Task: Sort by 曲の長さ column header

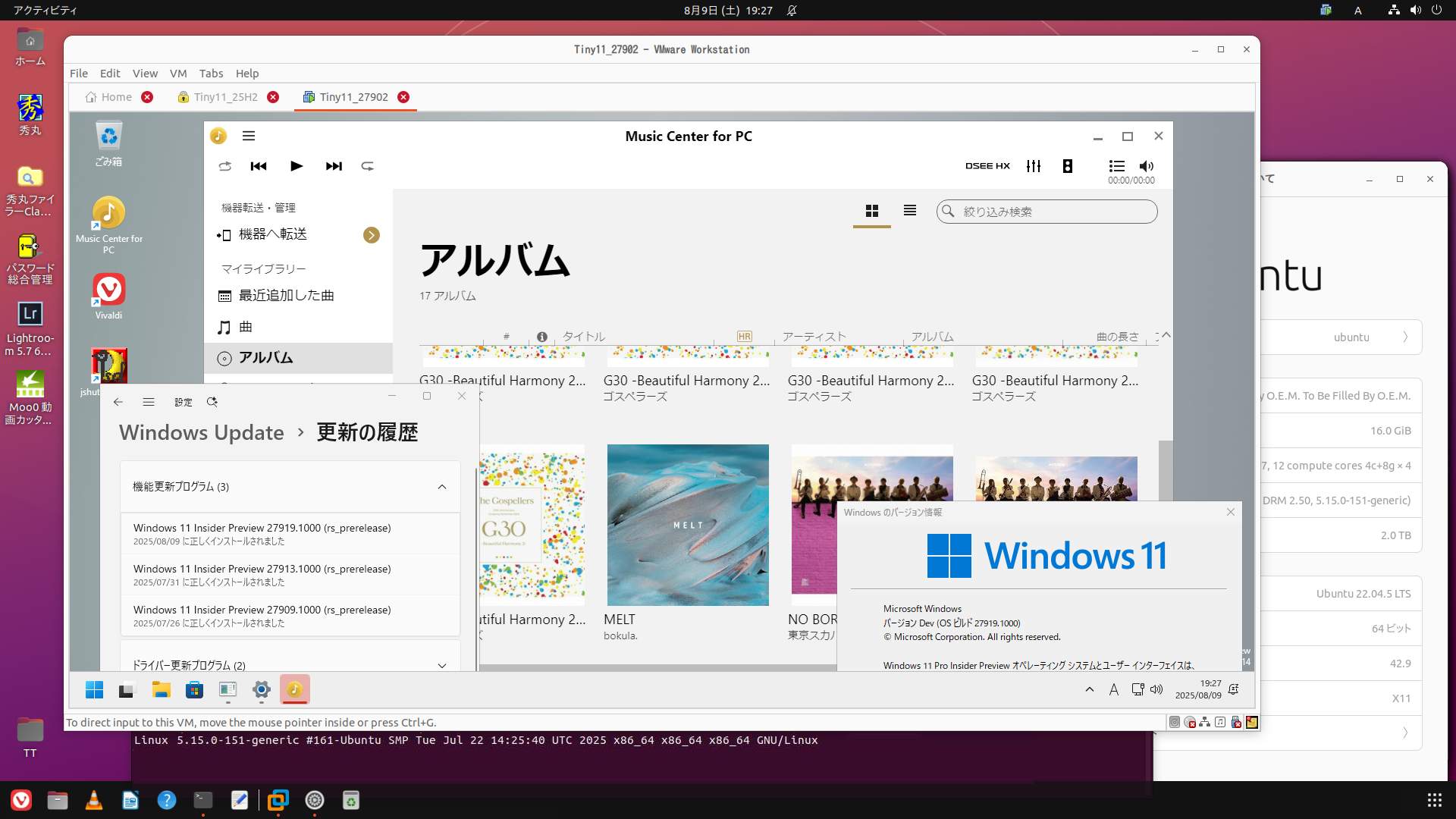Action: 1117,337
